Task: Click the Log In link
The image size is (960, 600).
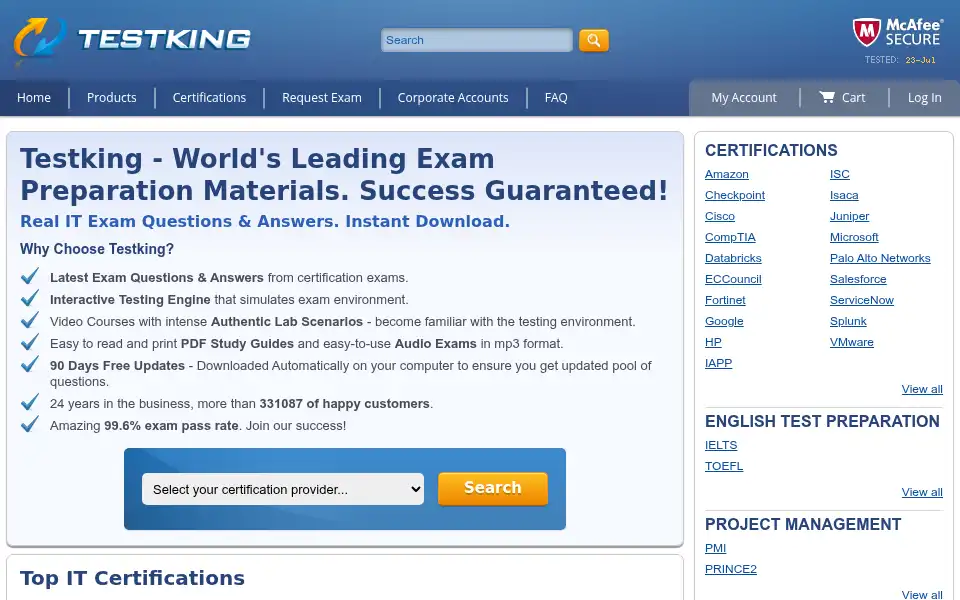Action: (924, 98)
